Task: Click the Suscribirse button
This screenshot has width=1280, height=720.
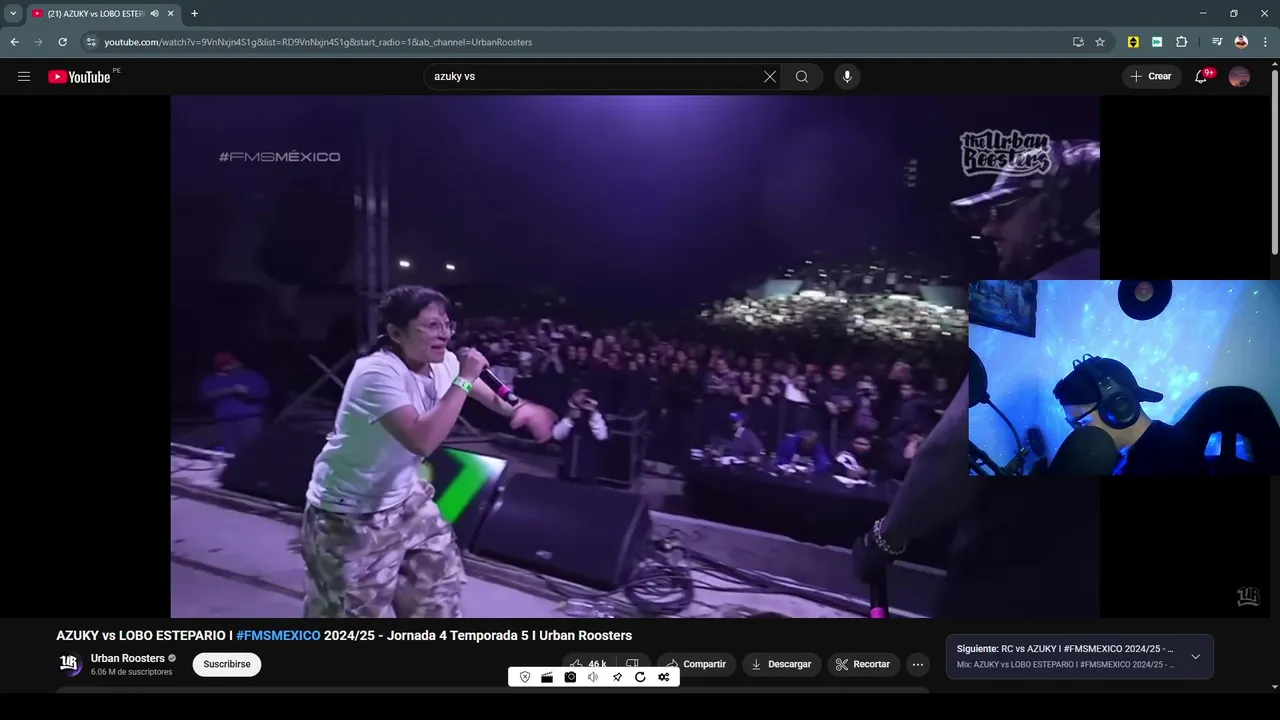Action: [x=227, y=664]
